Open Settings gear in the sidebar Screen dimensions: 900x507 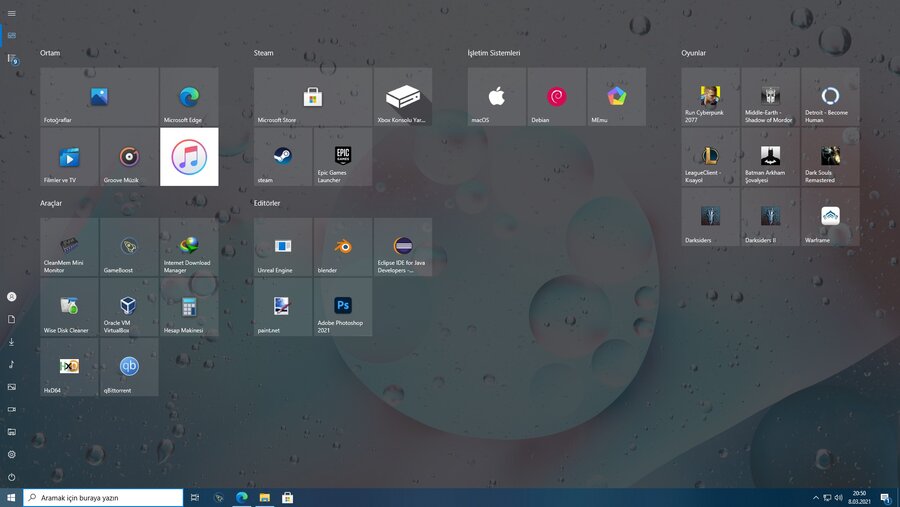pos(12,454)
